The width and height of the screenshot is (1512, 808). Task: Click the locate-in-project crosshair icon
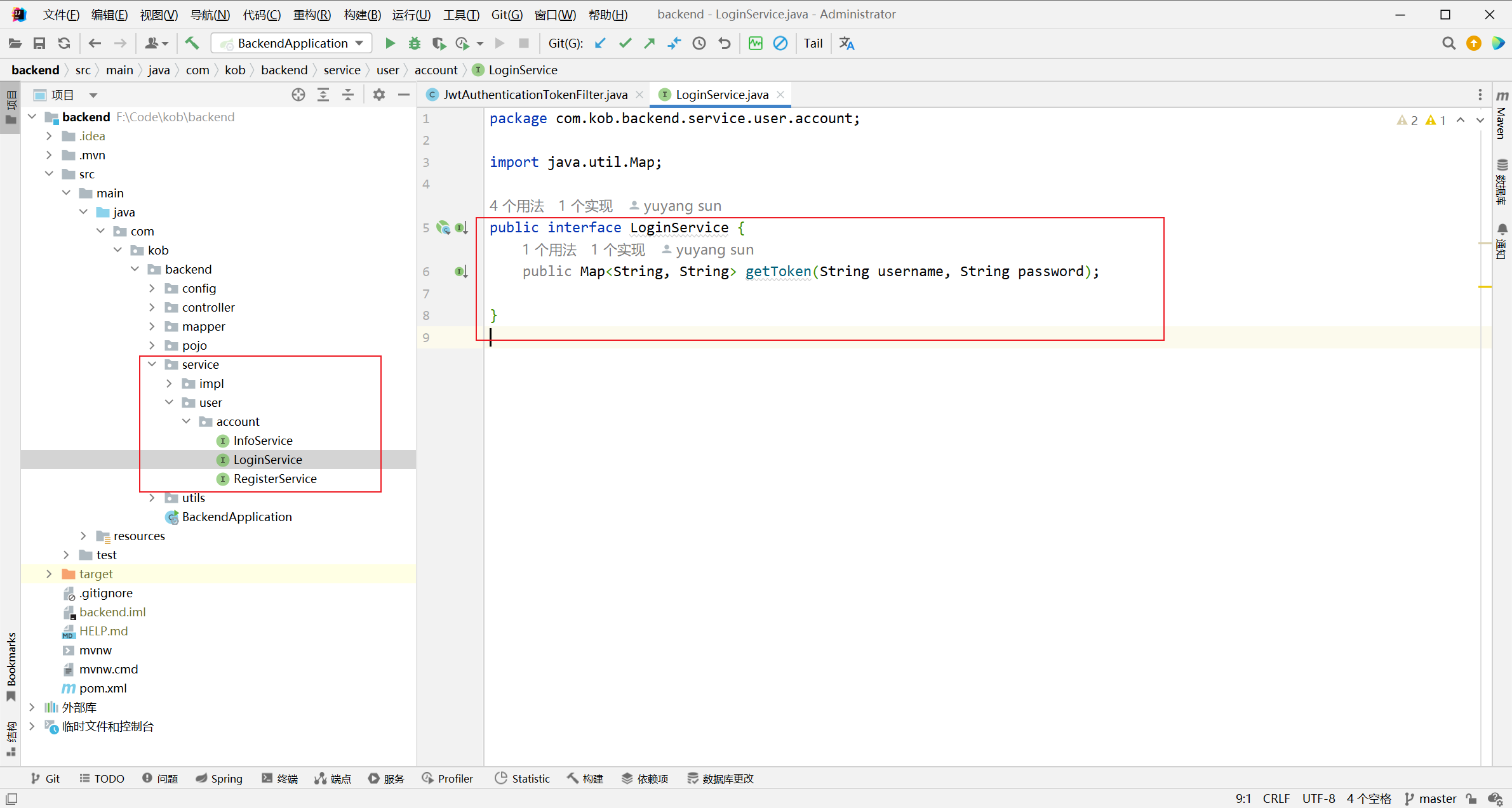(x=298, y=95)
